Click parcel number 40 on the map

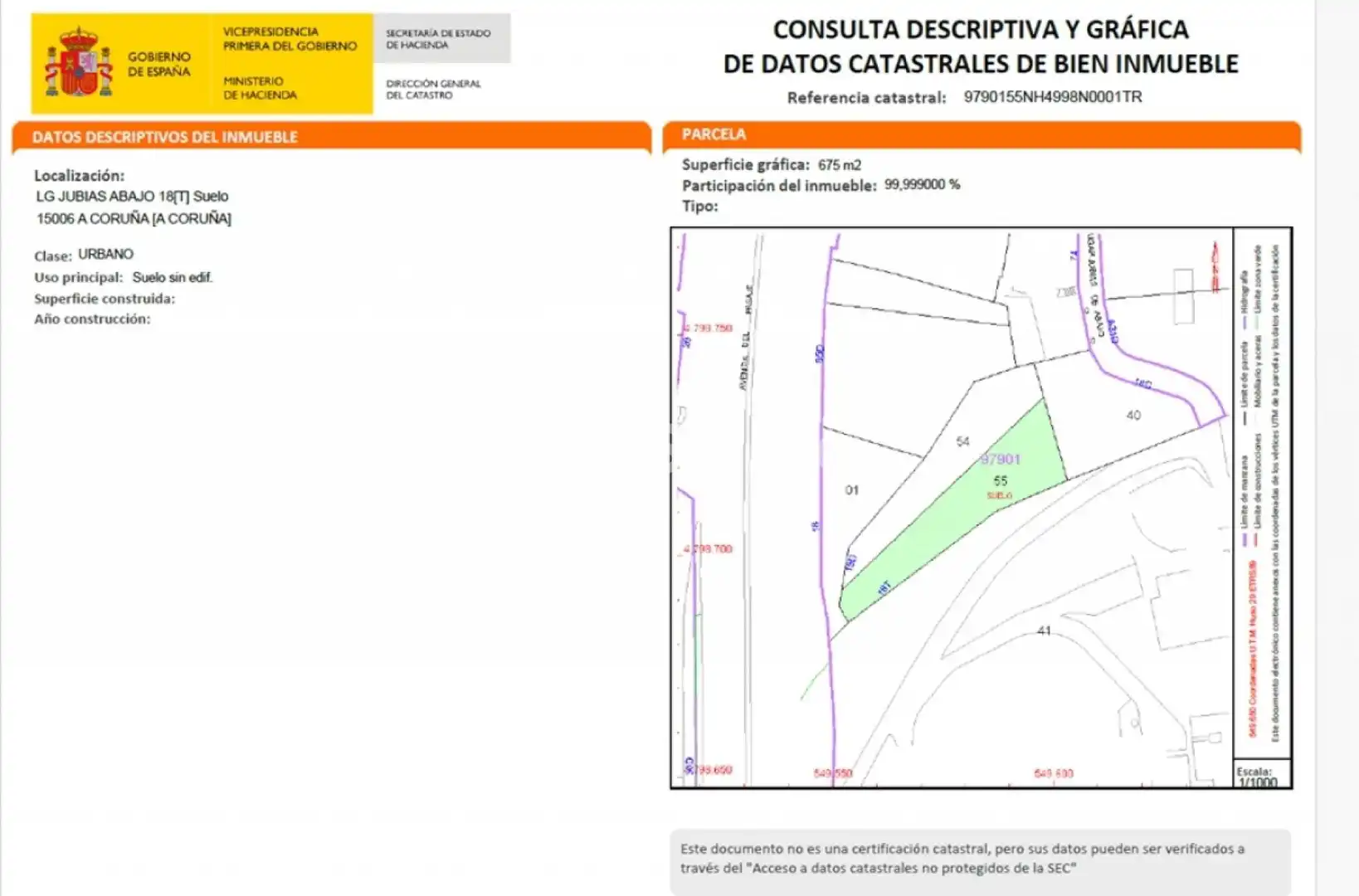[1133, 415]
